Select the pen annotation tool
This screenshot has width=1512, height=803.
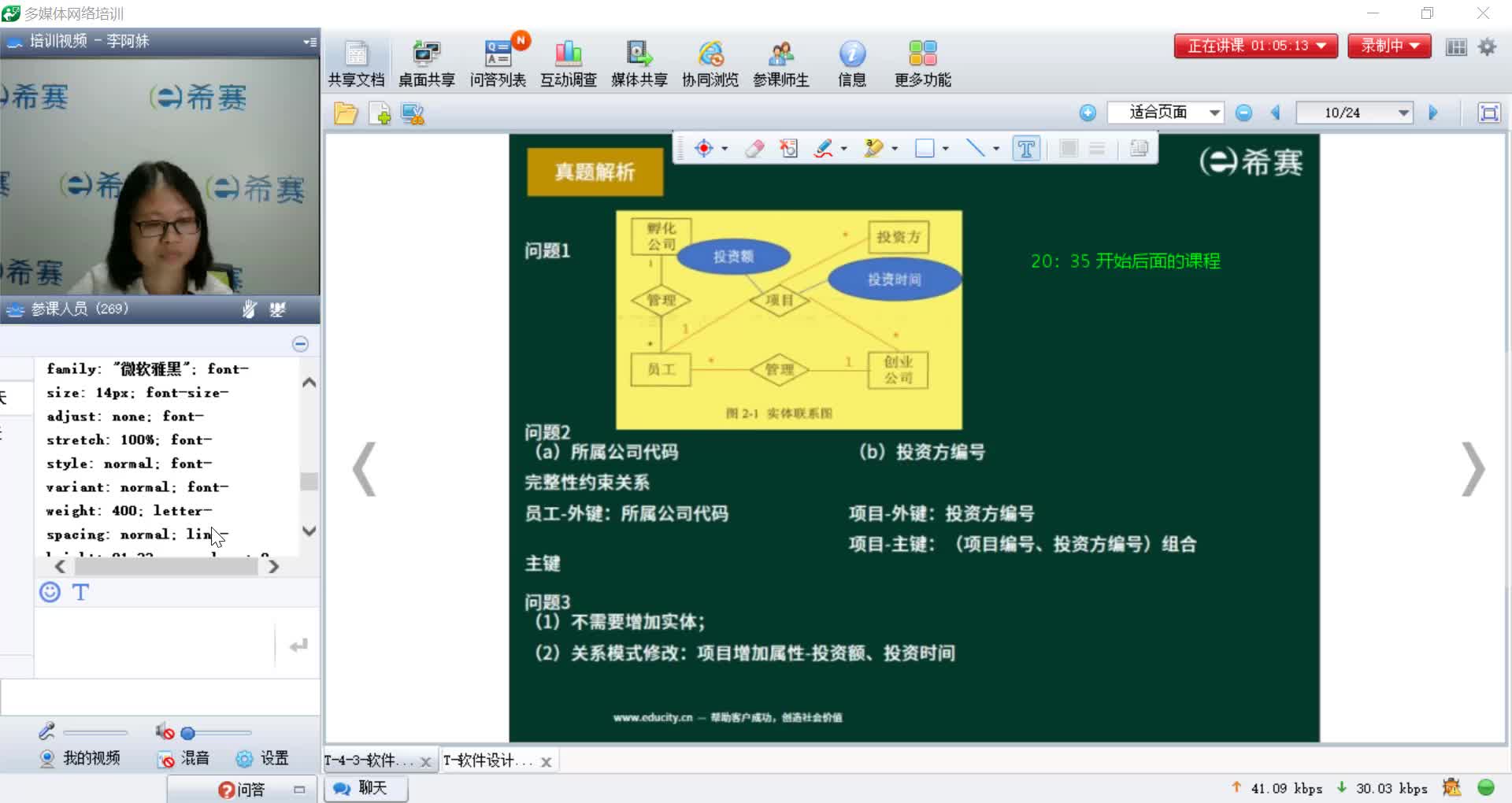[824, 148]
